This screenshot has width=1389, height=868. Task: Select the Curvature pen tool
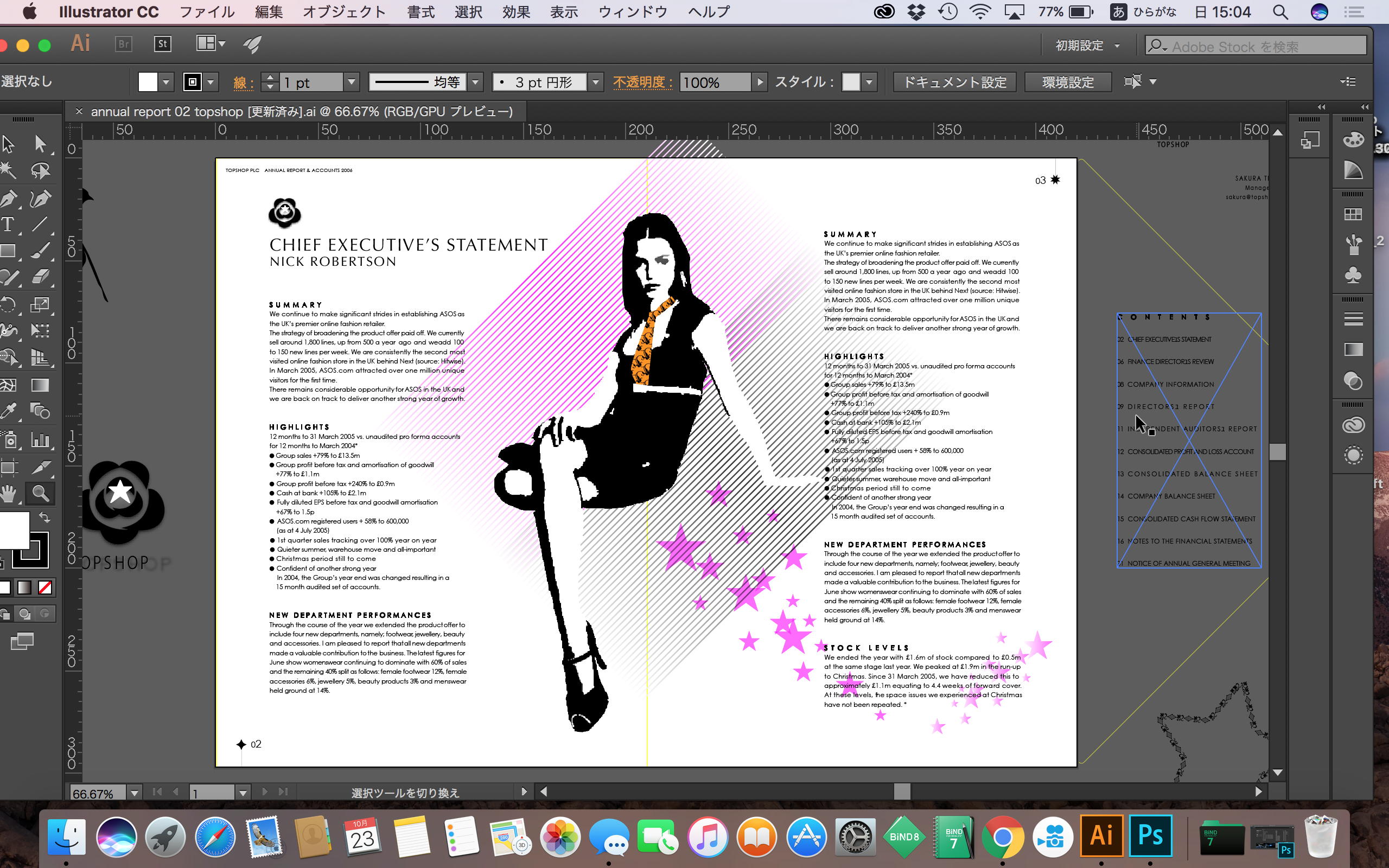pos(40,198)
